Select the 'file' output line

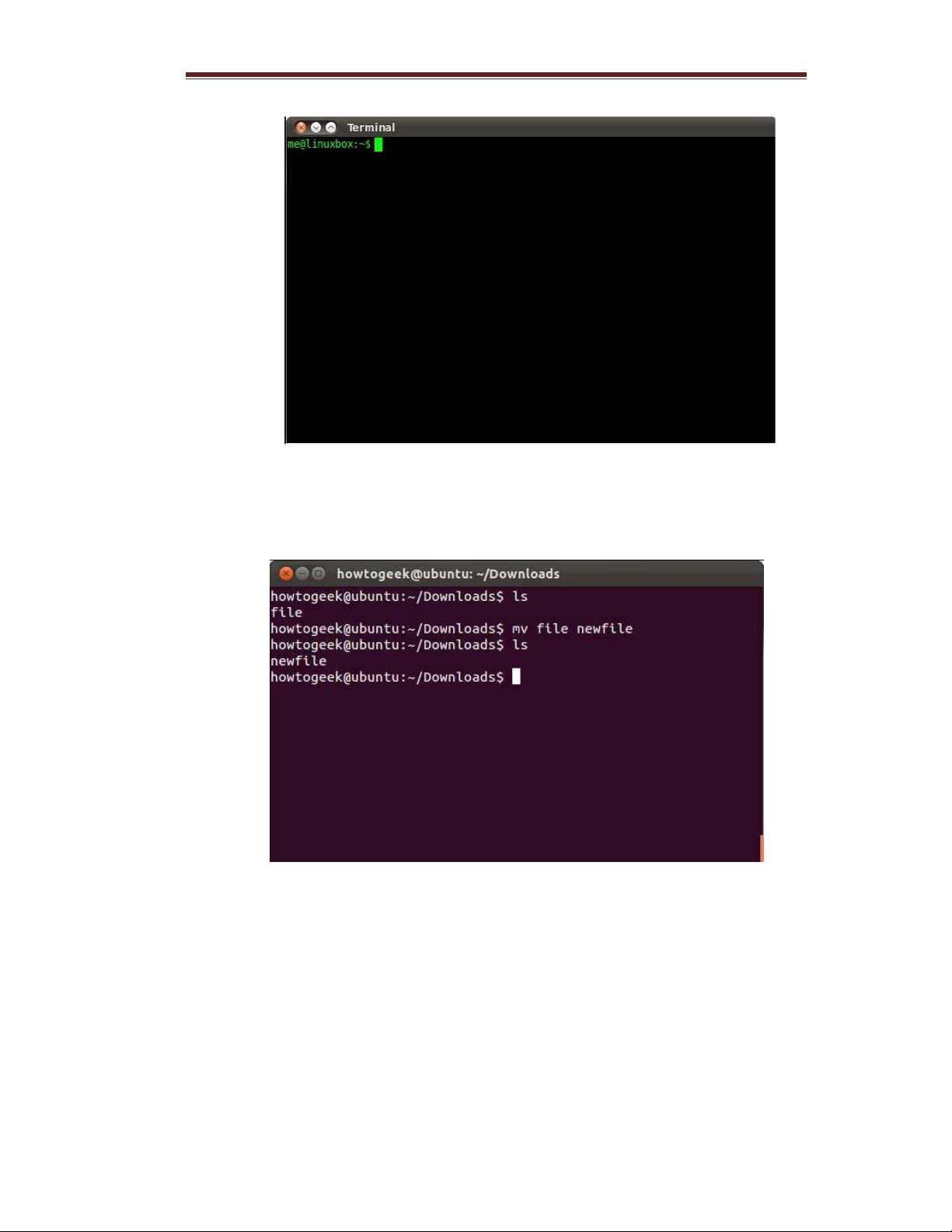click(x=286, y=613)
